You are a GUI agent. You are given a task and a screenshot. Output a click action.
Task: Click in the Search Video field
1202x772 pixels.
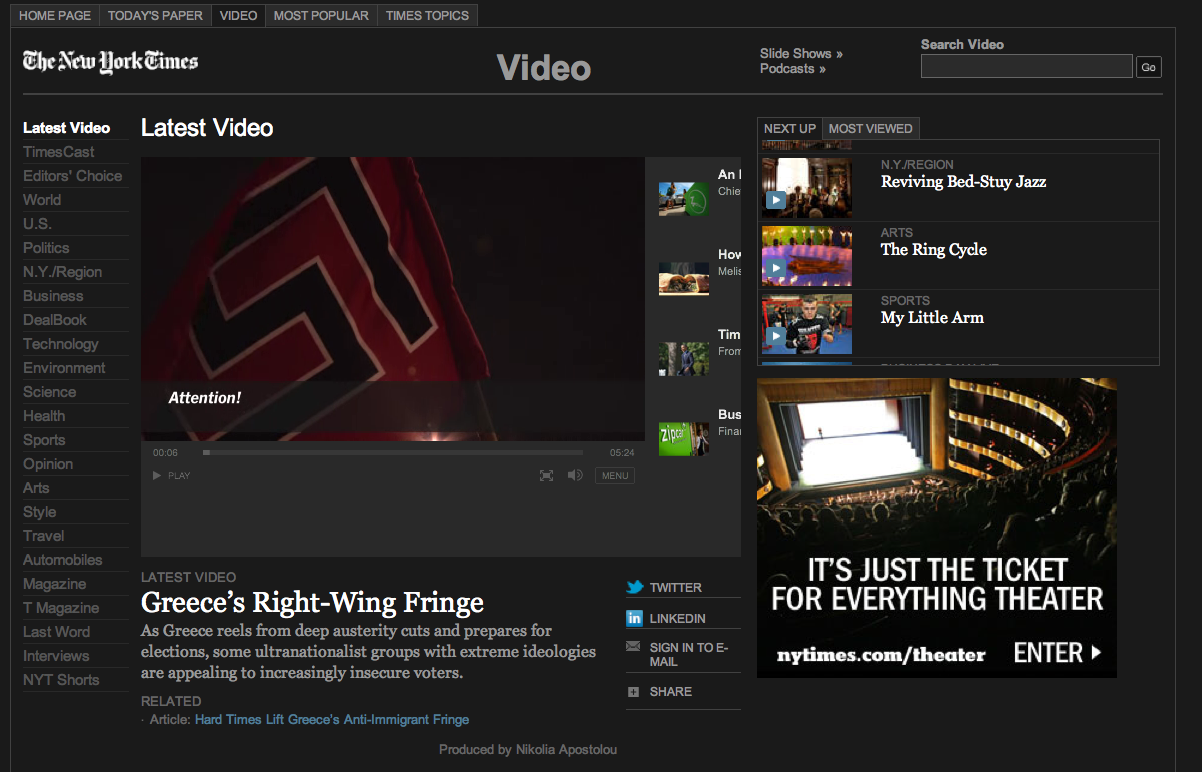1026,67
